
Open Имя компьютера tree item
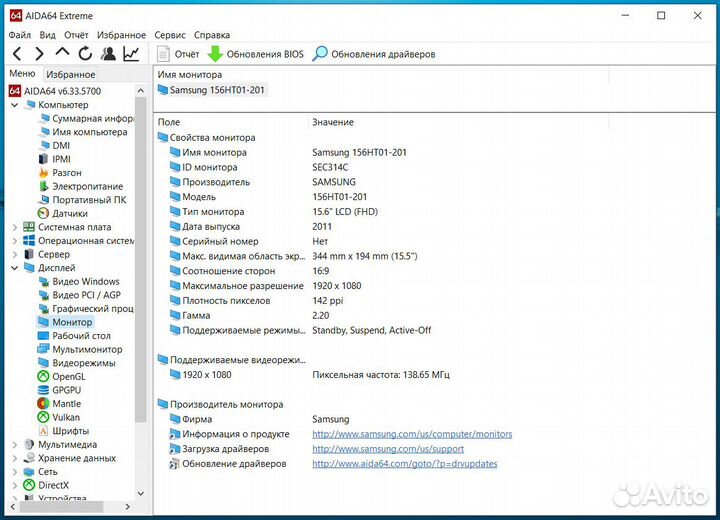pyautogui.click(x=83, y=132)
